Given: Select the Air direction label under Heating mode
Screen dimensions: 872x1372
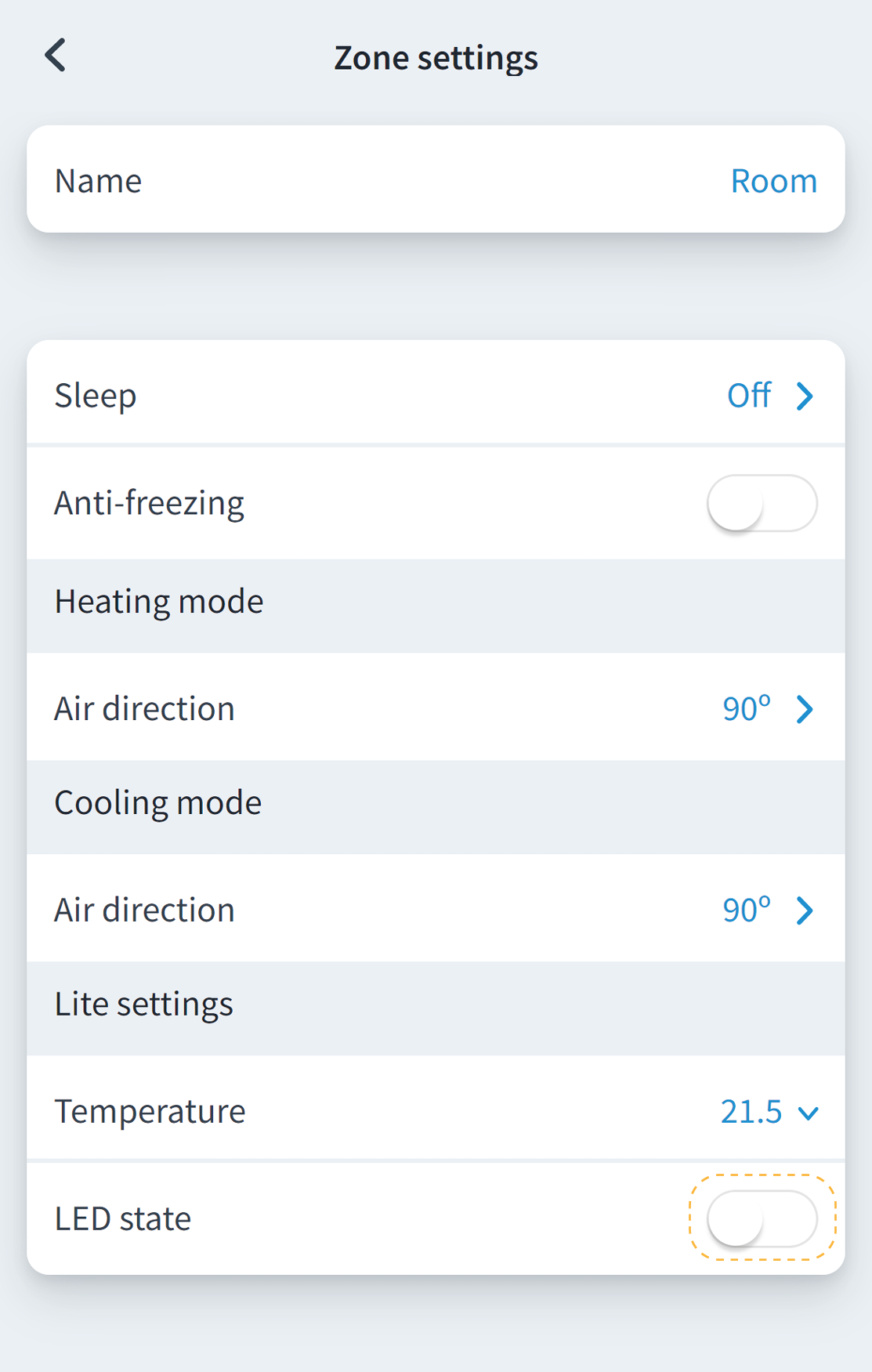Looking at the screenshot, I should (x=145, y=709).
